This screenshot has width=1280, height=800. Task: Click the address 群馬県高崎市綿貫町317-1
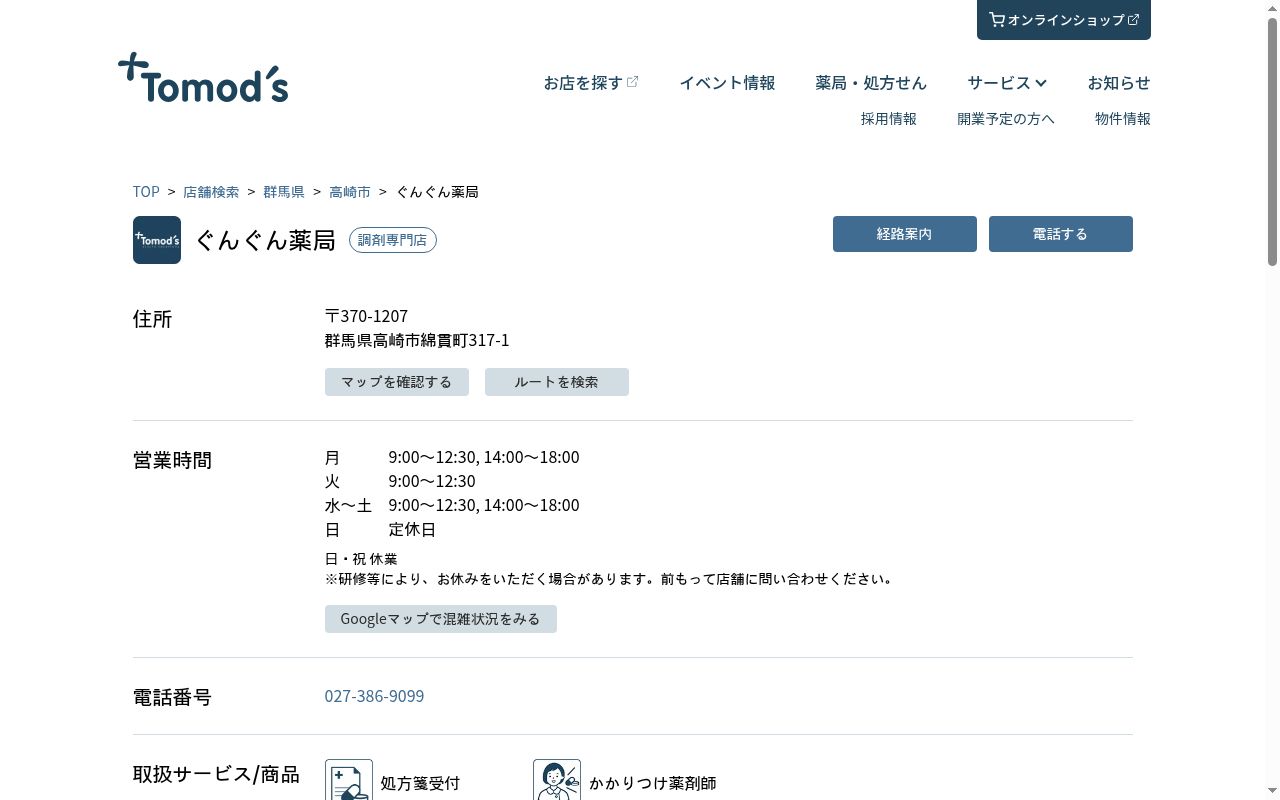tap(417, 340)
